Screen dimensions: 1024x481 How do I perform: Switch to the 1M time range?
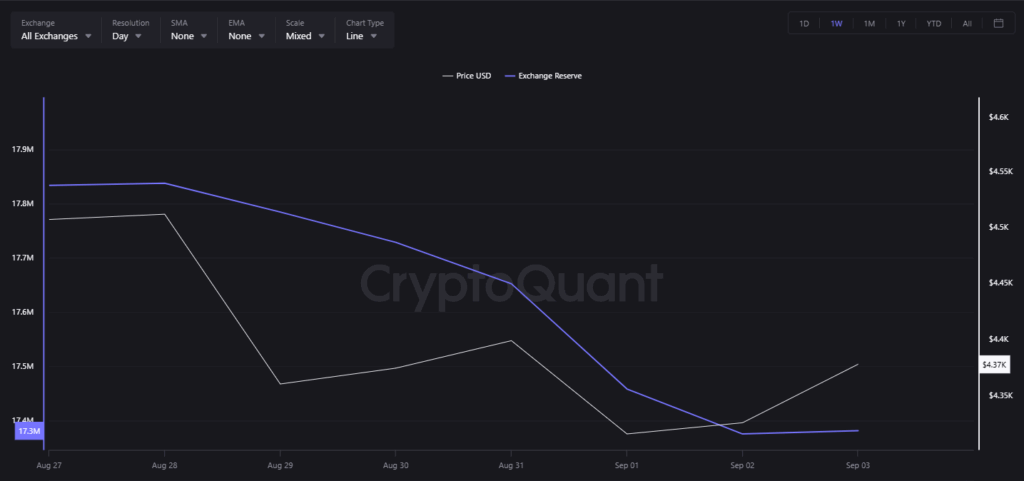click(x=869, y=23)
